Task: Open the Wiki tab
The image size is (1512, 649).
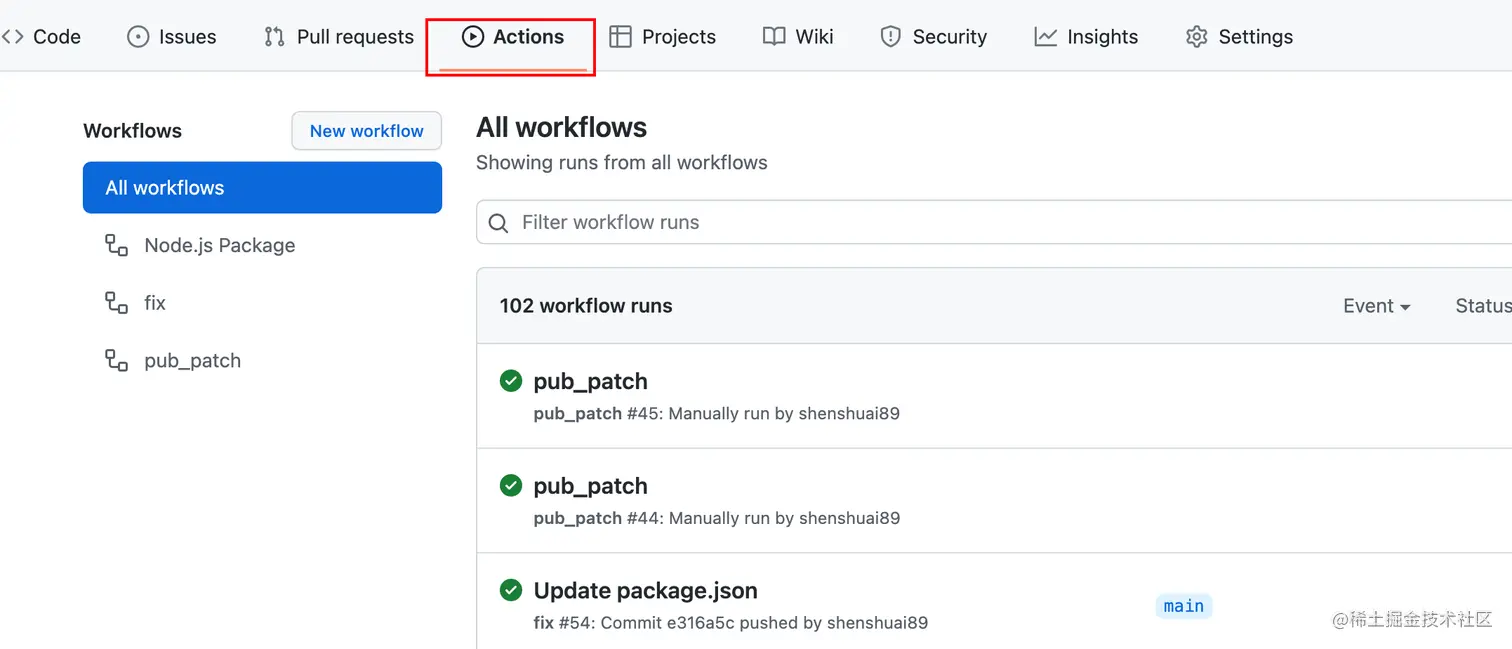Action: (798, 37)
